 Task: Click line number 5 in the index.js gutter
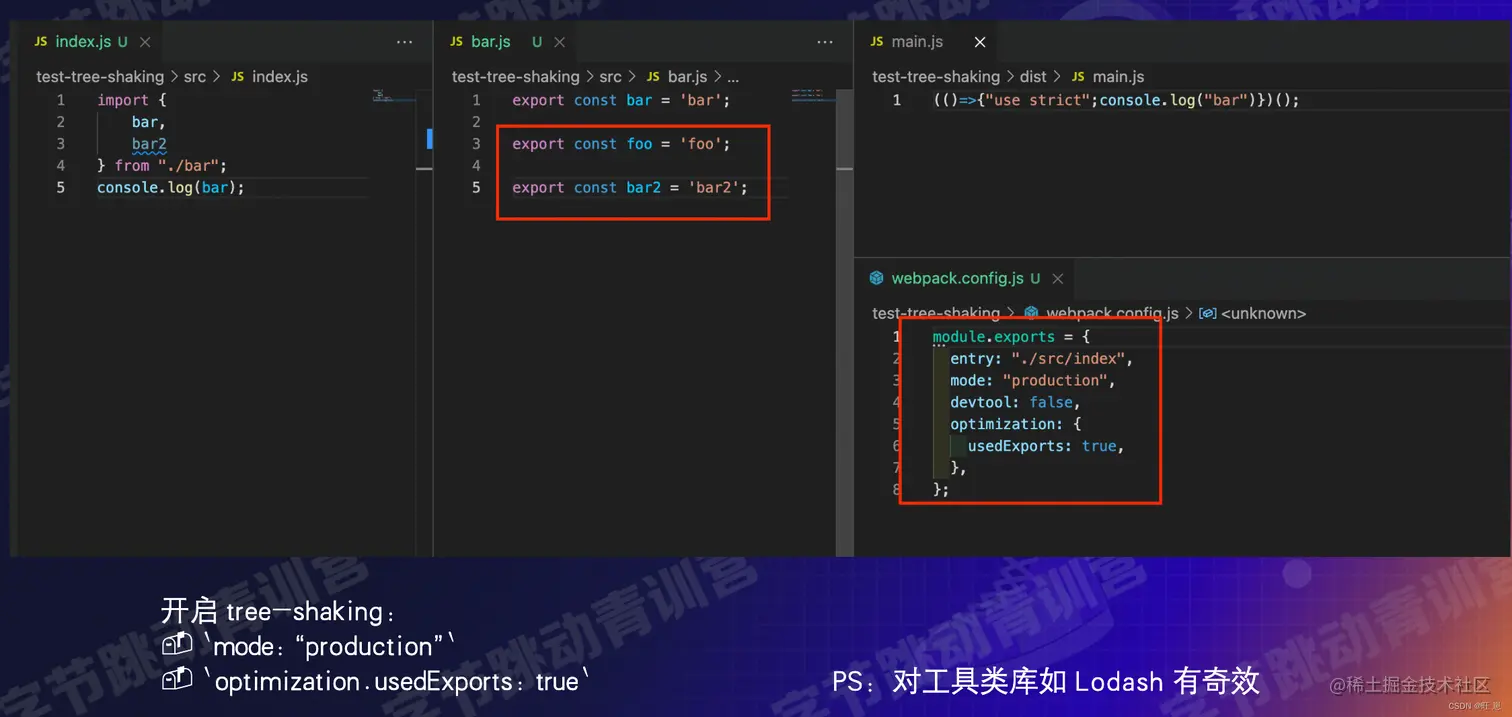click(61, 188)
